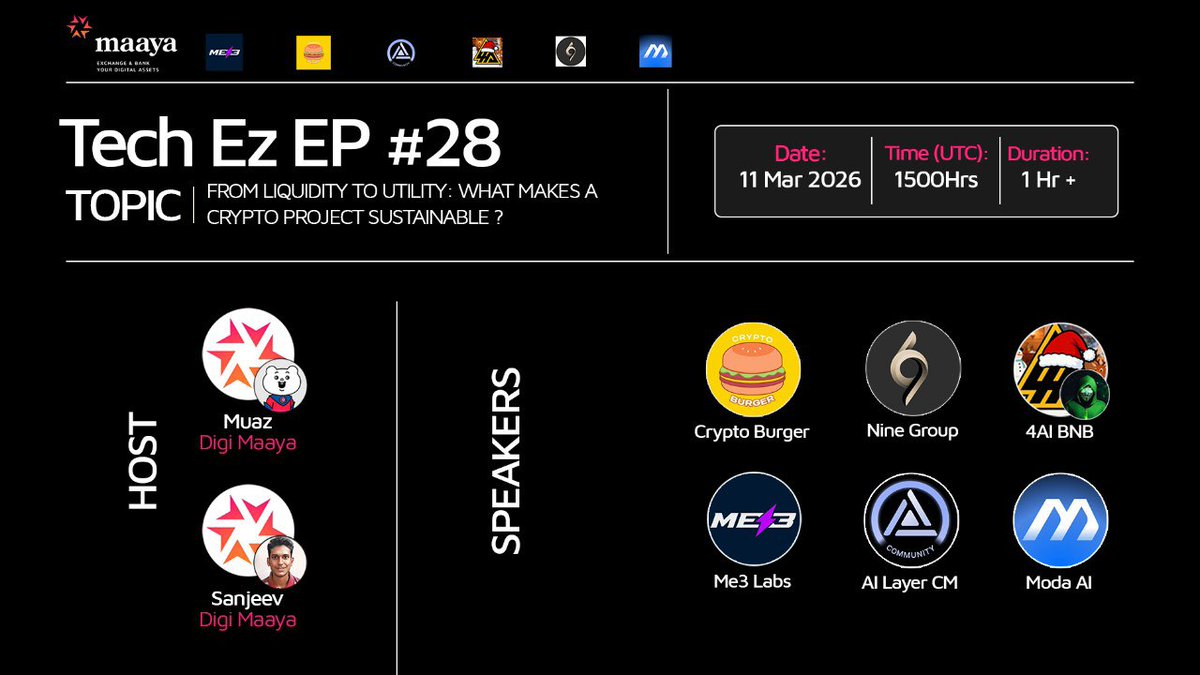The width and height of the screenshot is (1200, 675).
Task: Click the vertical 'HOST' heading
Action: coord(145,463)
